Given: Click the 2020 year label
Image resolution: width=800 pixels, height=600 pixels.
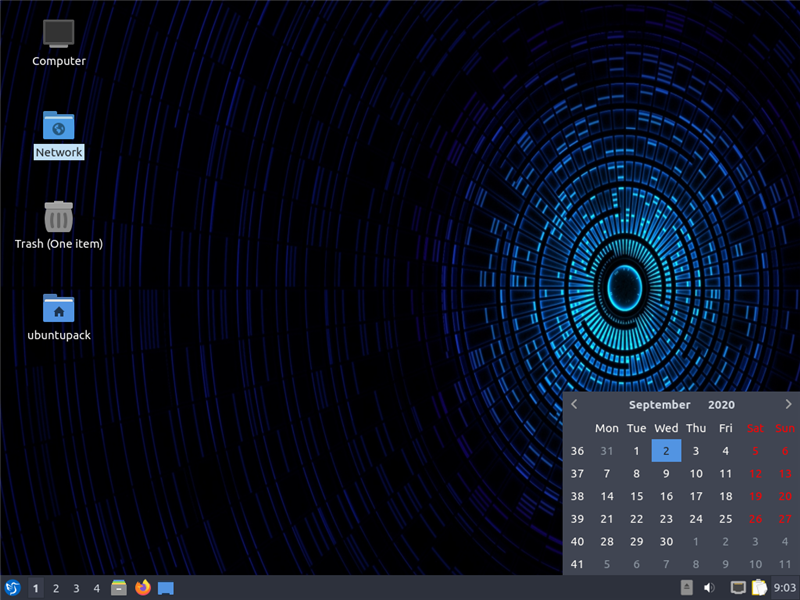Looking at the screenshot, I should click(721, 405).
